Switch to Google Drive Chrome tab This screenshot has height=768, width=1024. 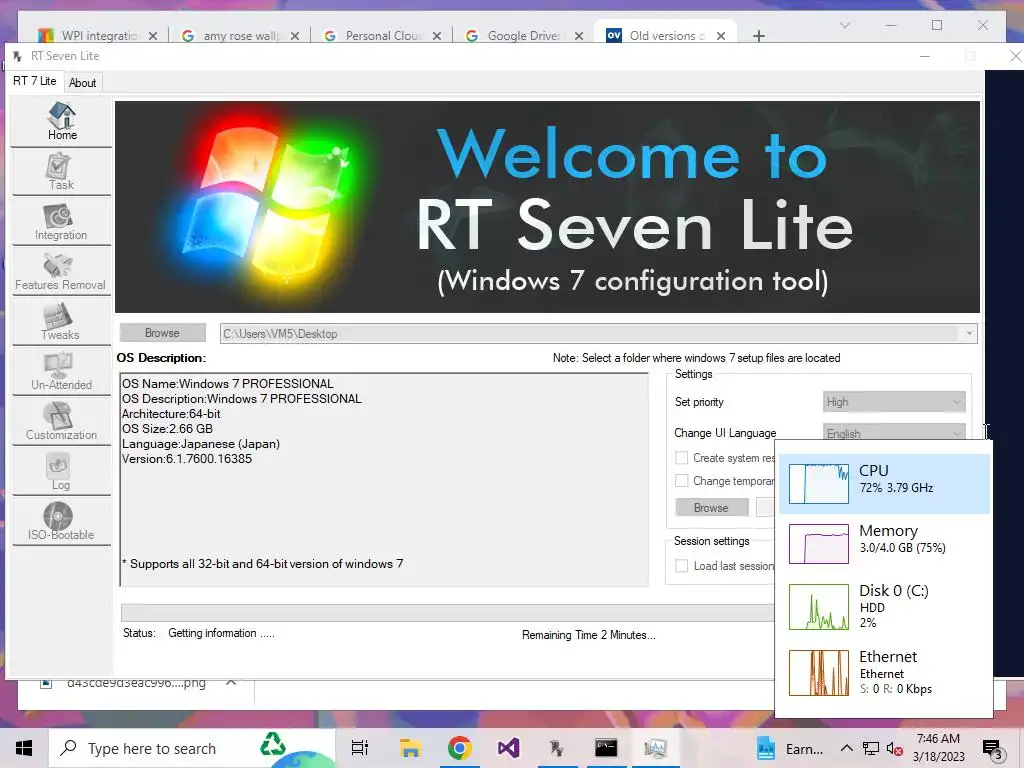524,35
